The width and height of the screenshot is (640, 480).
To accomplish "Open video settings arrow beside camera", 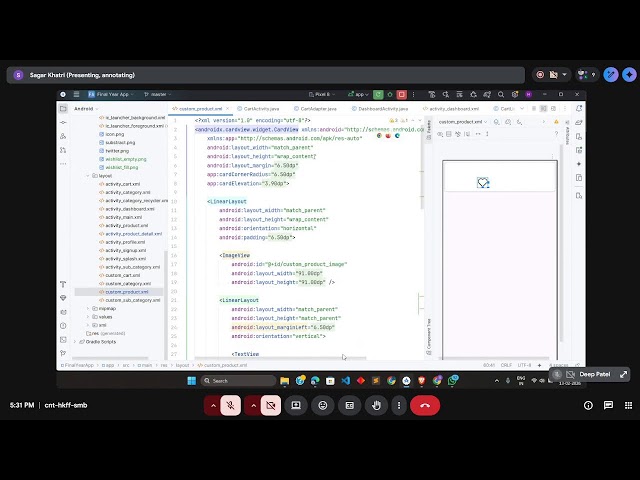I will tap(253, 405).
